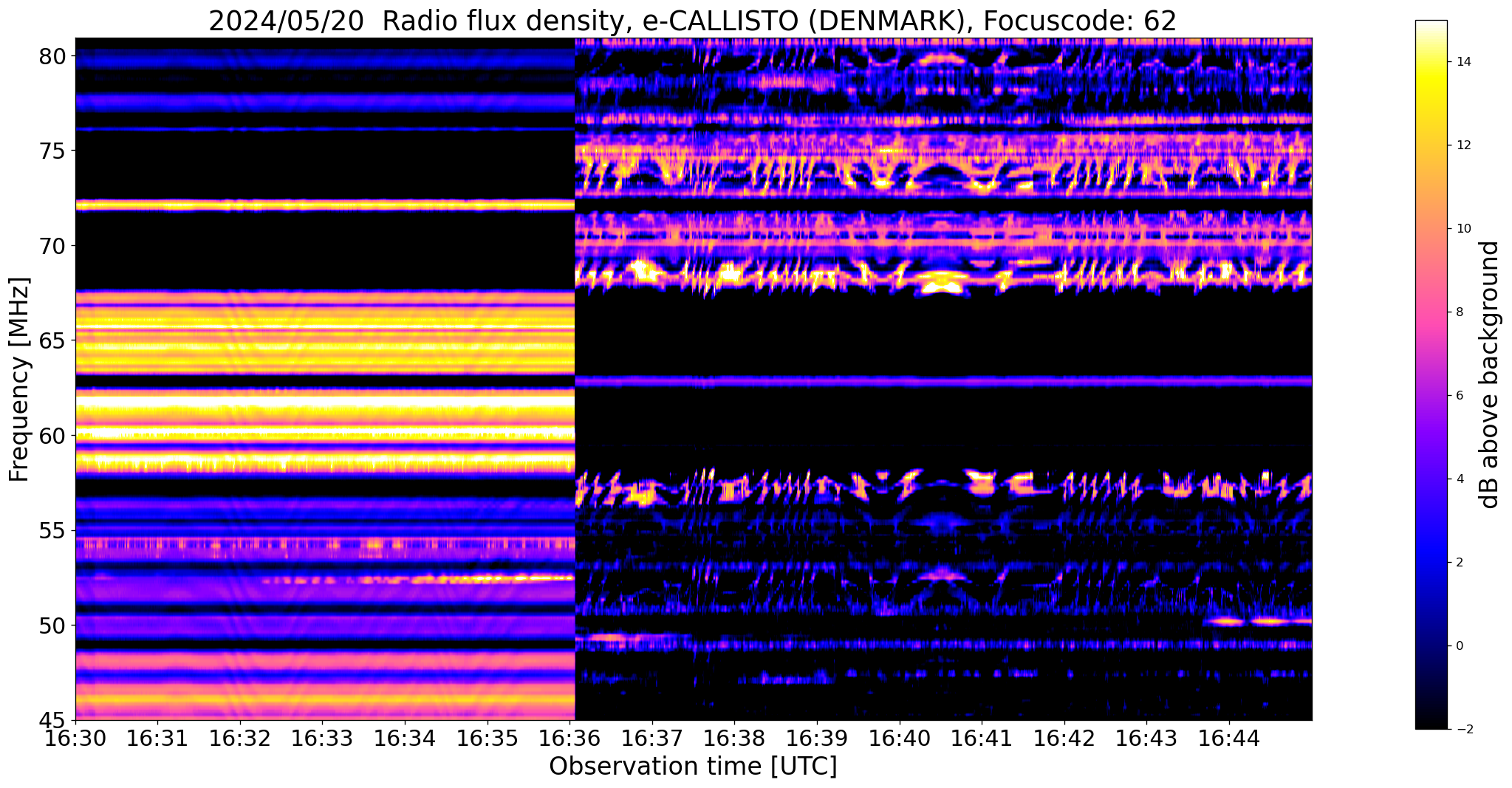Screen dimensions: 1512x788
Task: Click the 45 frequency tick label
Action: click(x=52, y=720)
